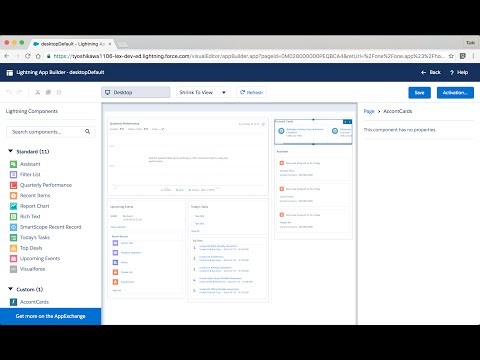Click the Quarterly Performance refresh icon on canvas
Image resolution: width=480 pixels, height=360 pixels.
tap(263, 124)
